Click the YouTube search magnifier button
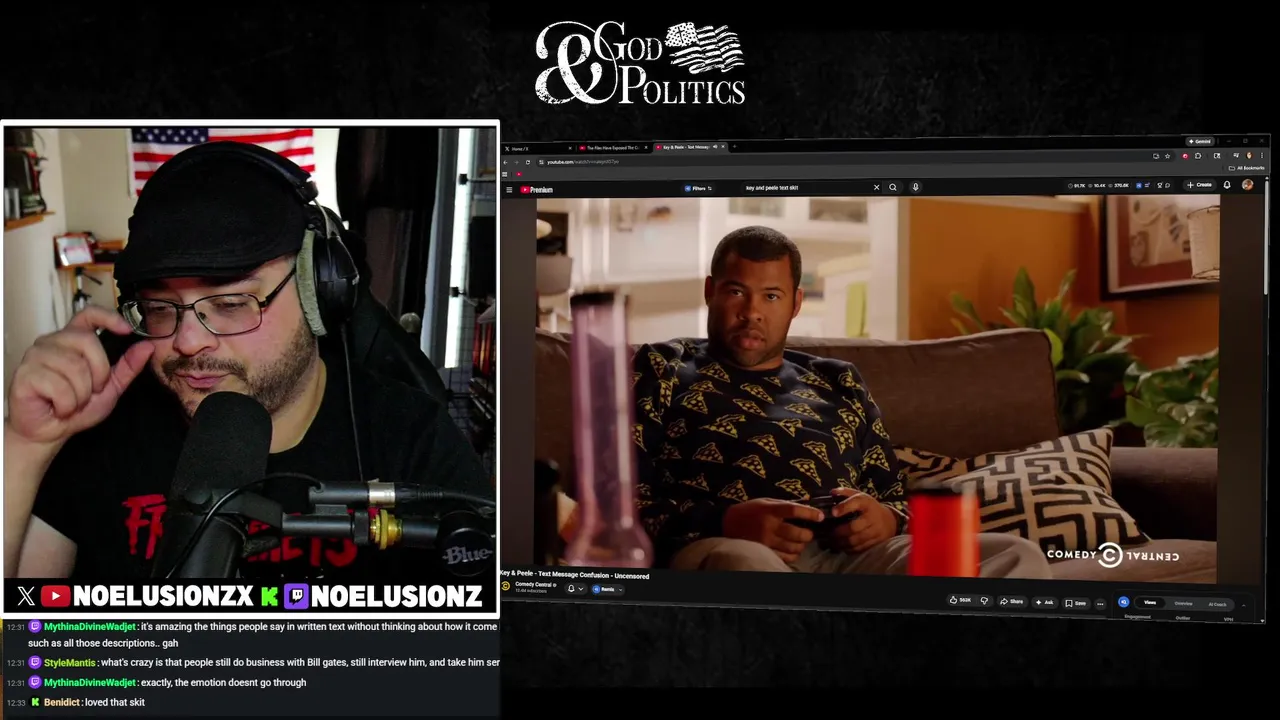Viewport: 1280px width, 720px height. click(893, 187)
